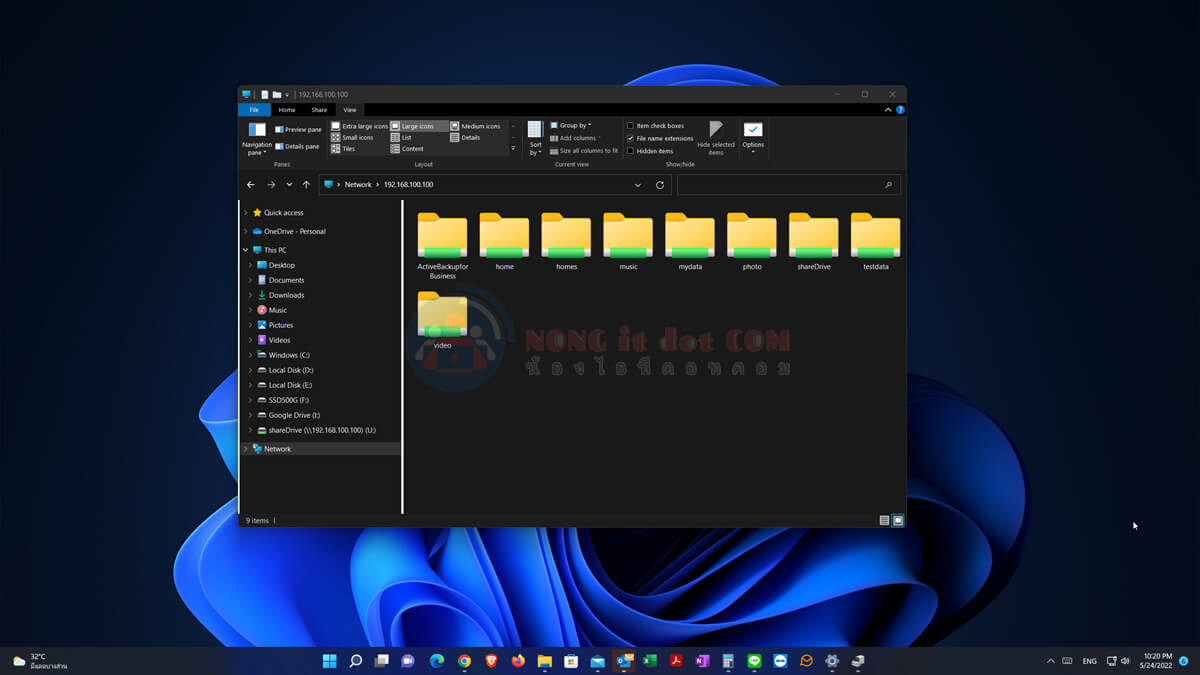Open the File menu
1200x675 pixels.
(254, 109)
